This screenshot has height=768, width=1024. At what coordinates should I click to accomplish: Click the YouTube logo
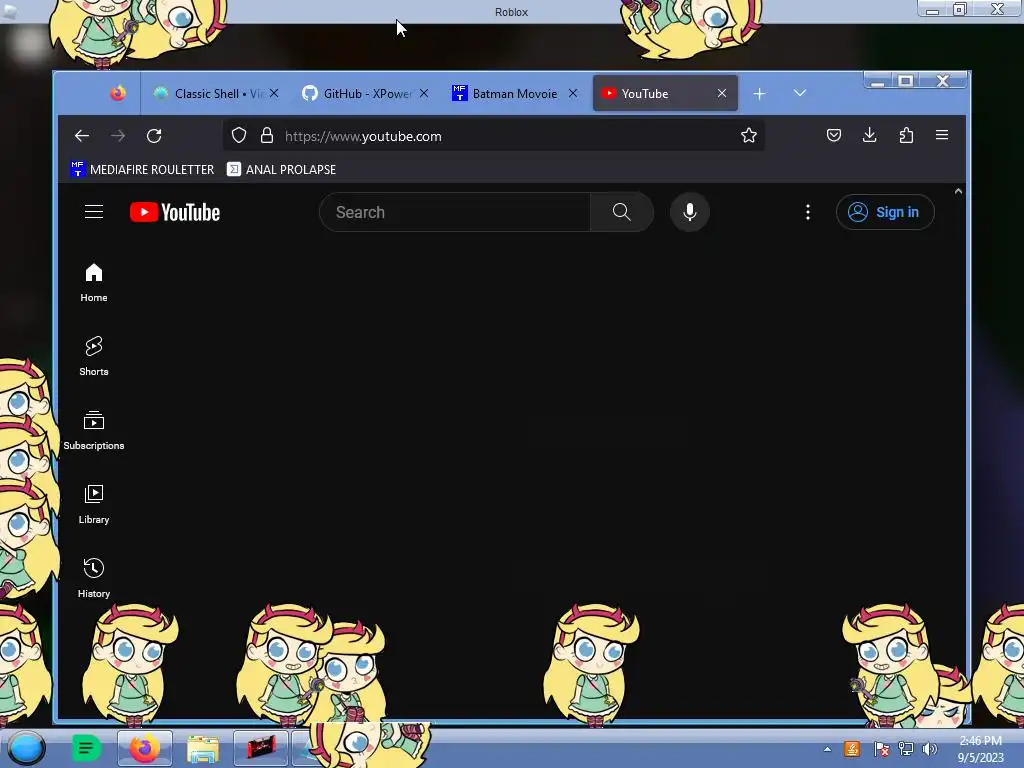click(175, 212)
